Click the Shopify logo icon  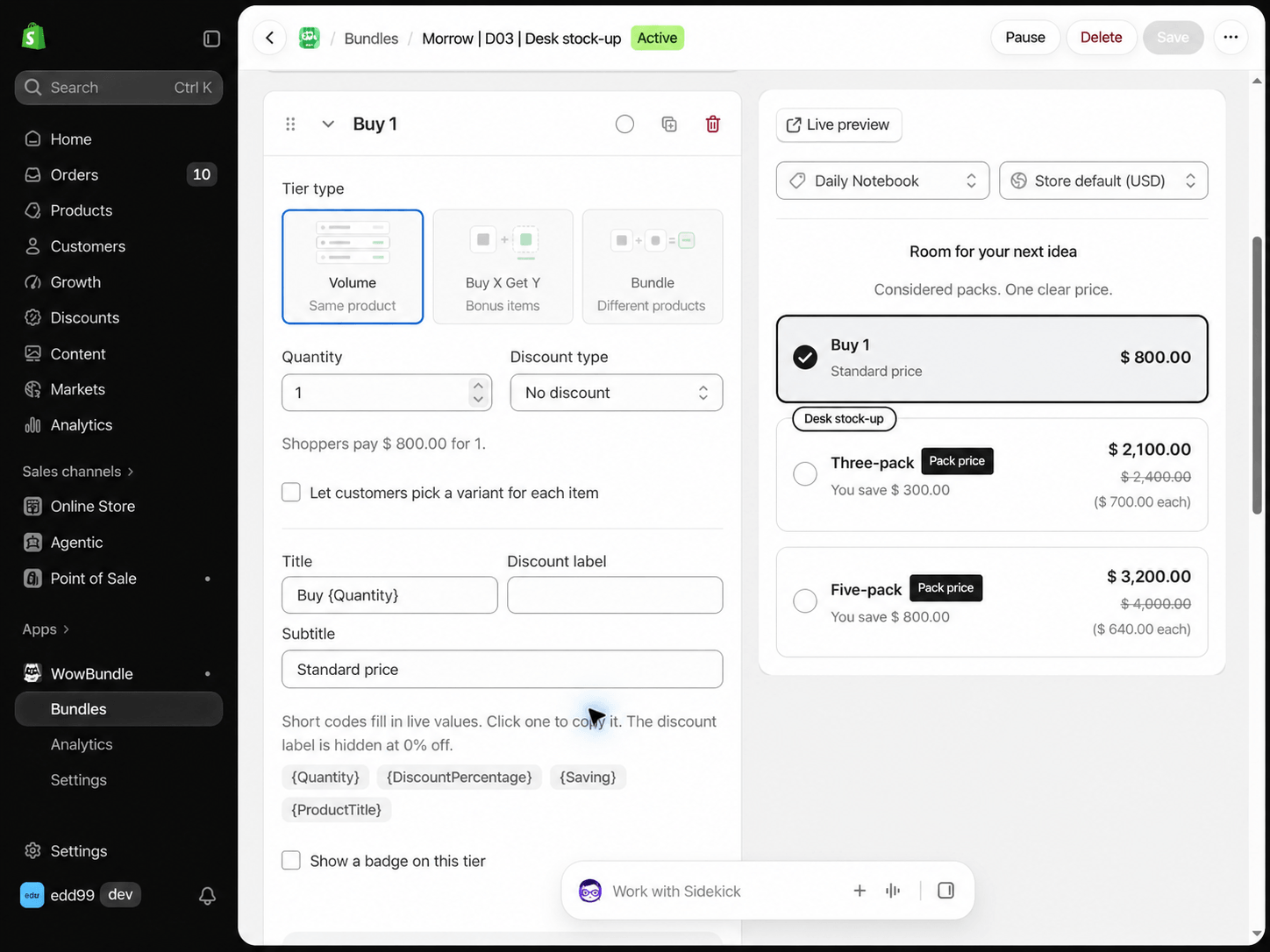33,37
